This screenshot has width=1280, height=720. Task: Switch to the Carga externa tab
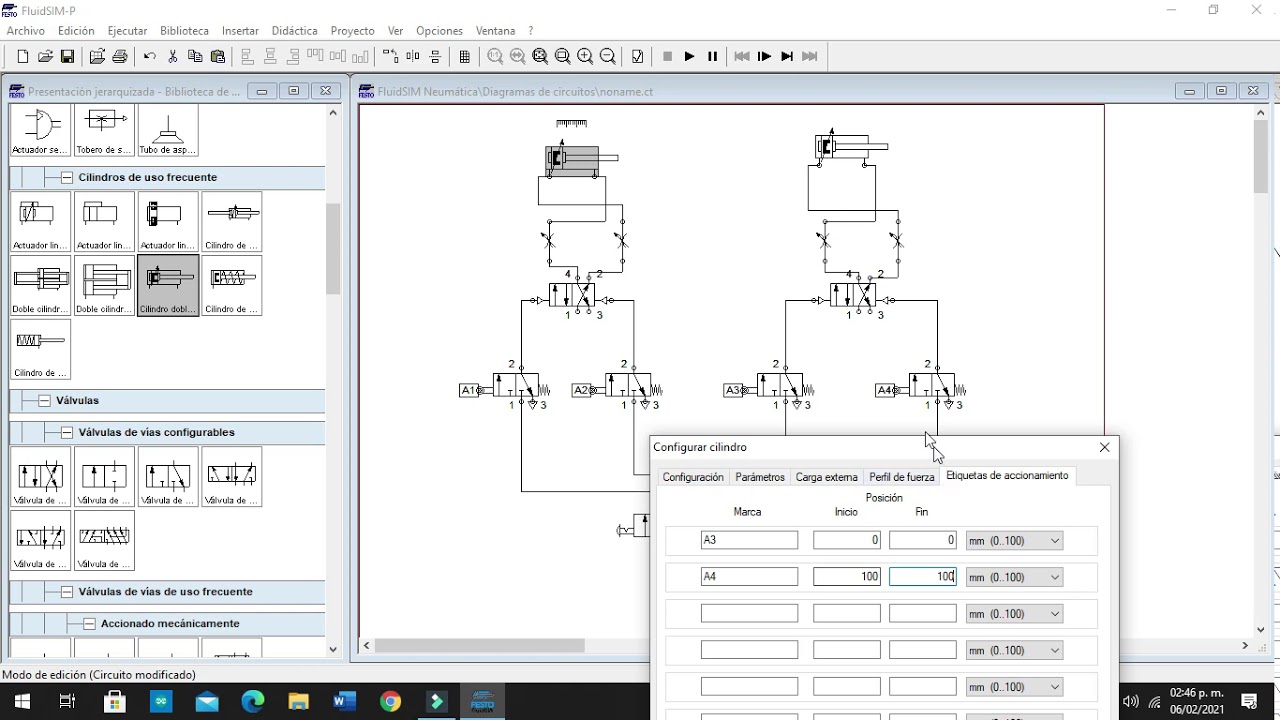[826, 477]
